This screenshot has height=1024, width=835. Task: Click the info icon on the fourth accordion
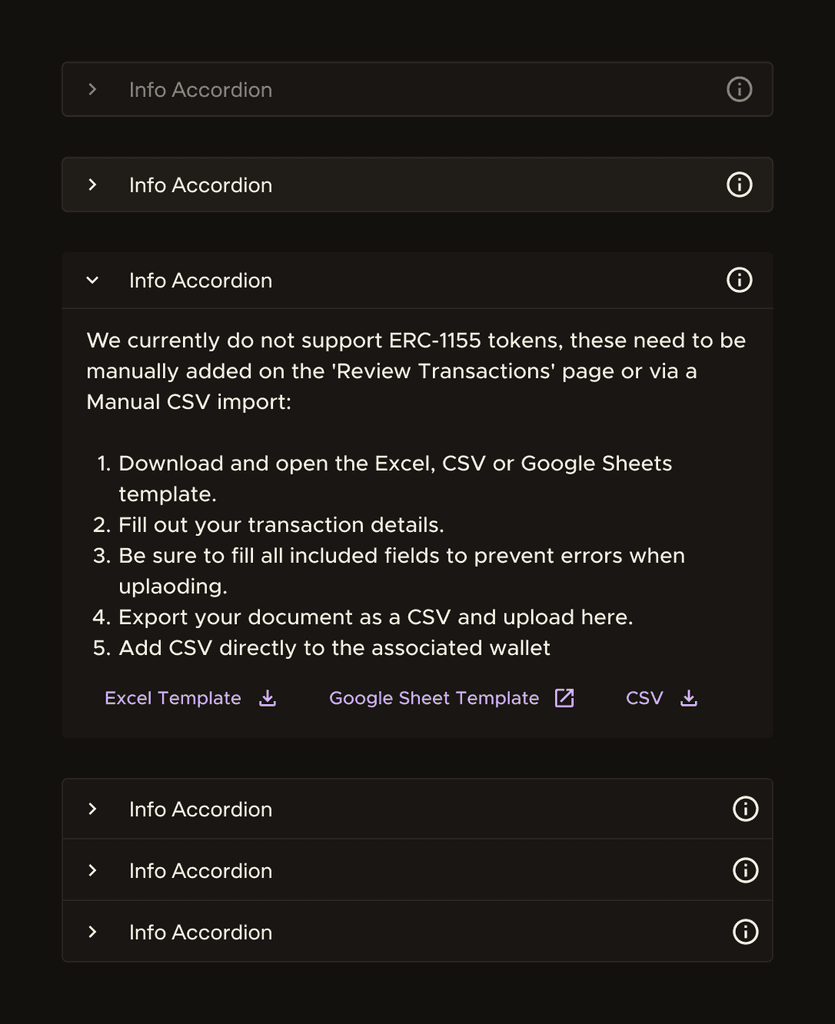[x=745, y=809]
